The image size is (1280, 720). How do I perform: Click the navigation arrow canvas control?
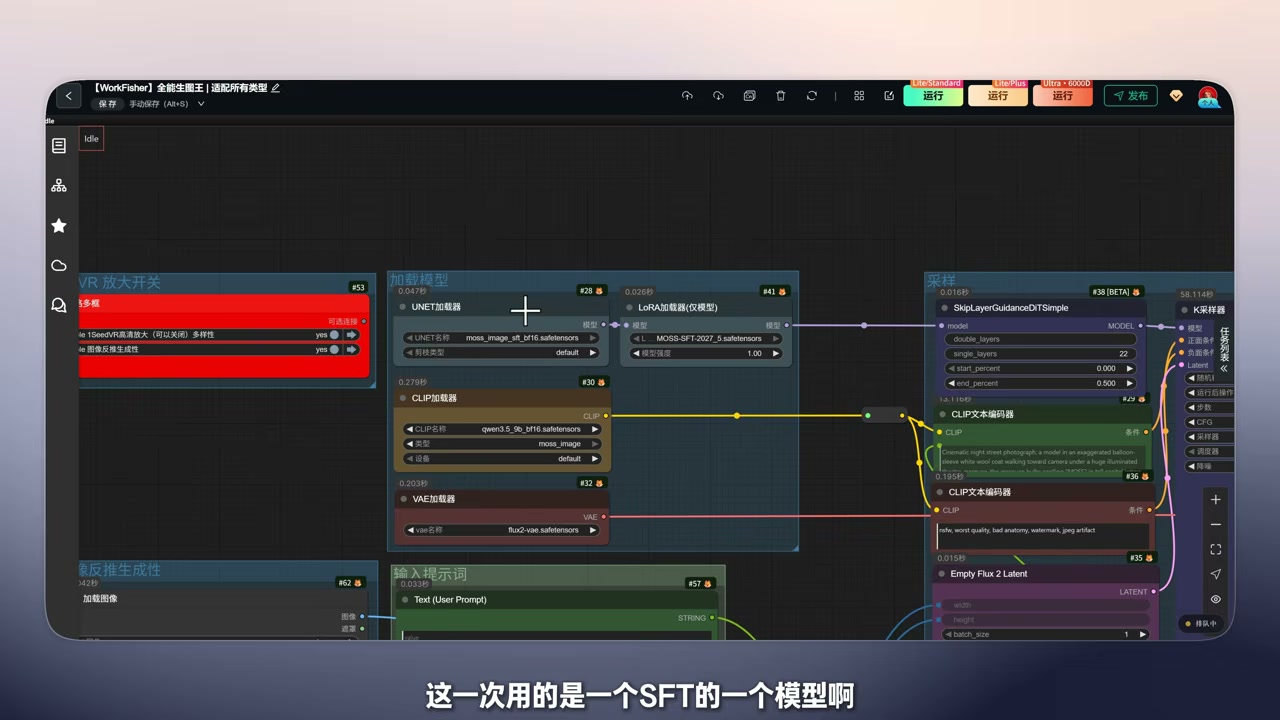(x=1216, y=574)
